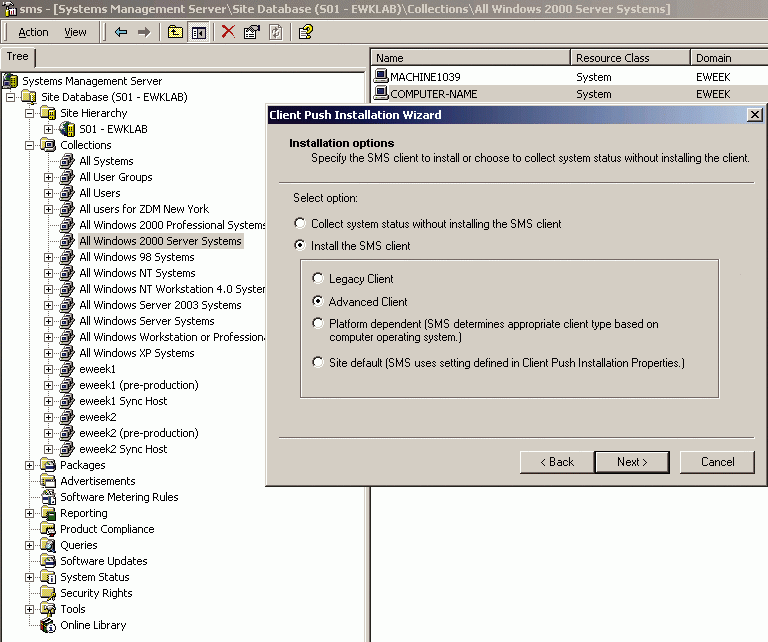The width and height of the screenshot is (768, 642).
Task: Click the Product Compliance icon
Action: pyautogui.click(x=48, y=529)
